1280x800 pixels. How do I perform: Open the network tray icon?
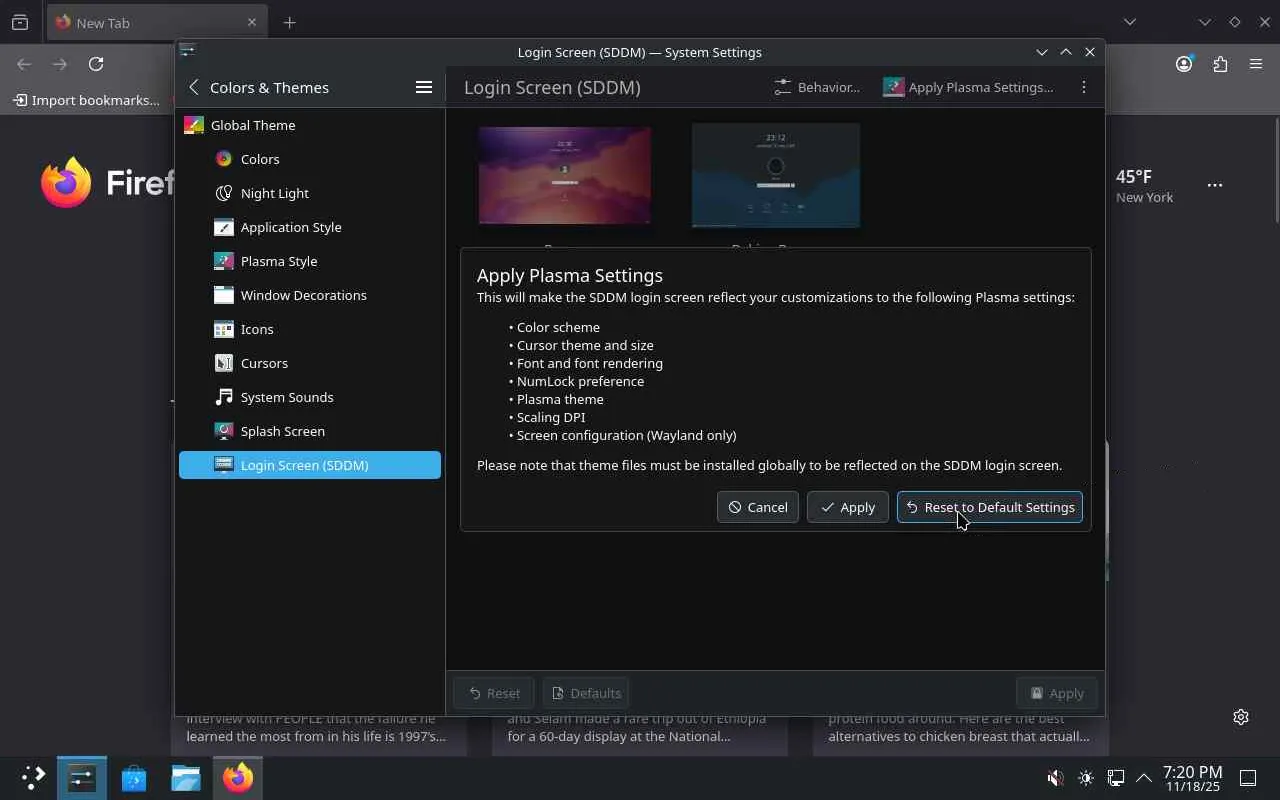(1116, 778)
